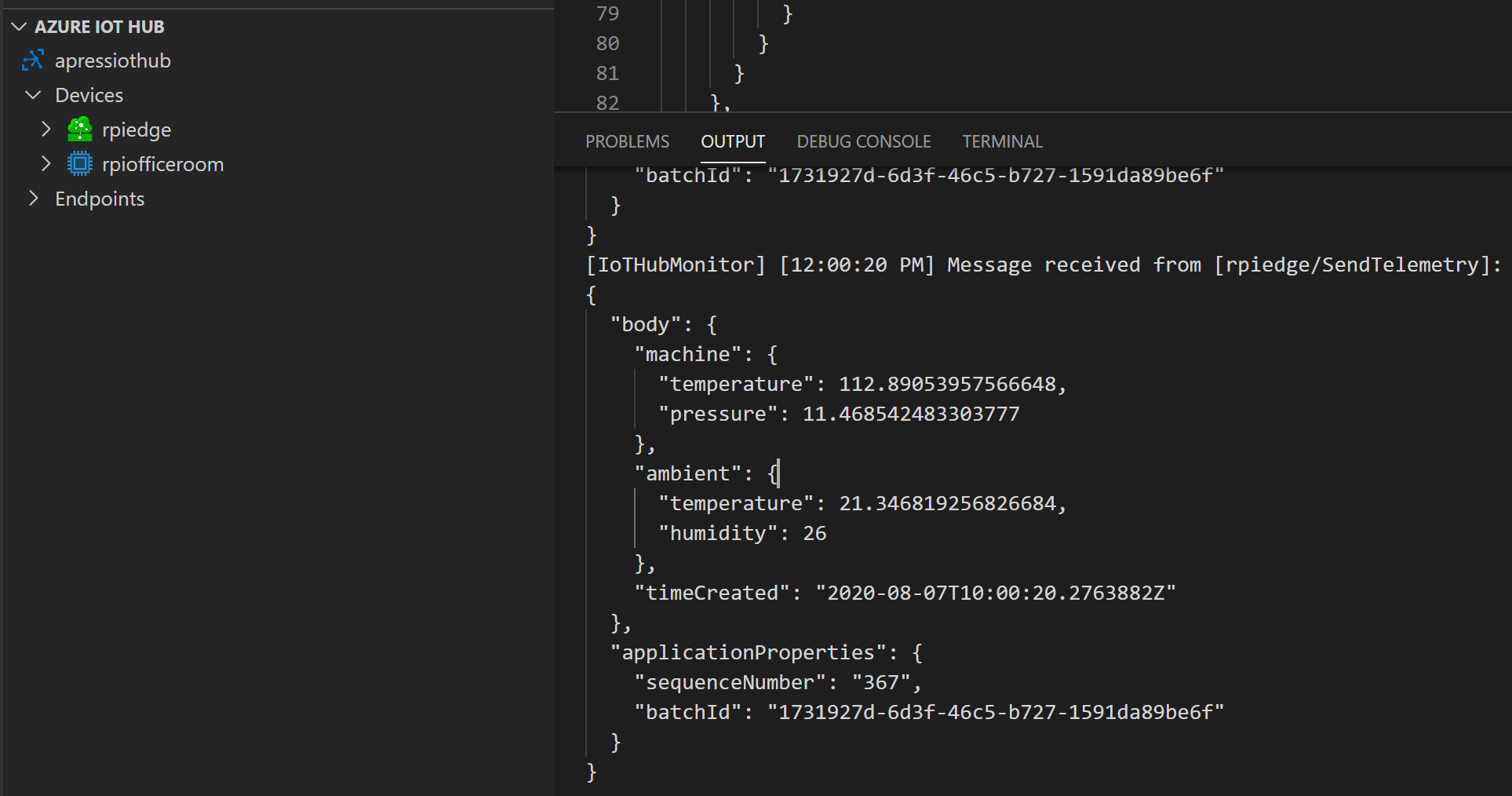This screenshot has width=1512, height=796.
Task: Click the "body" key in output
Action: (646, 324)
